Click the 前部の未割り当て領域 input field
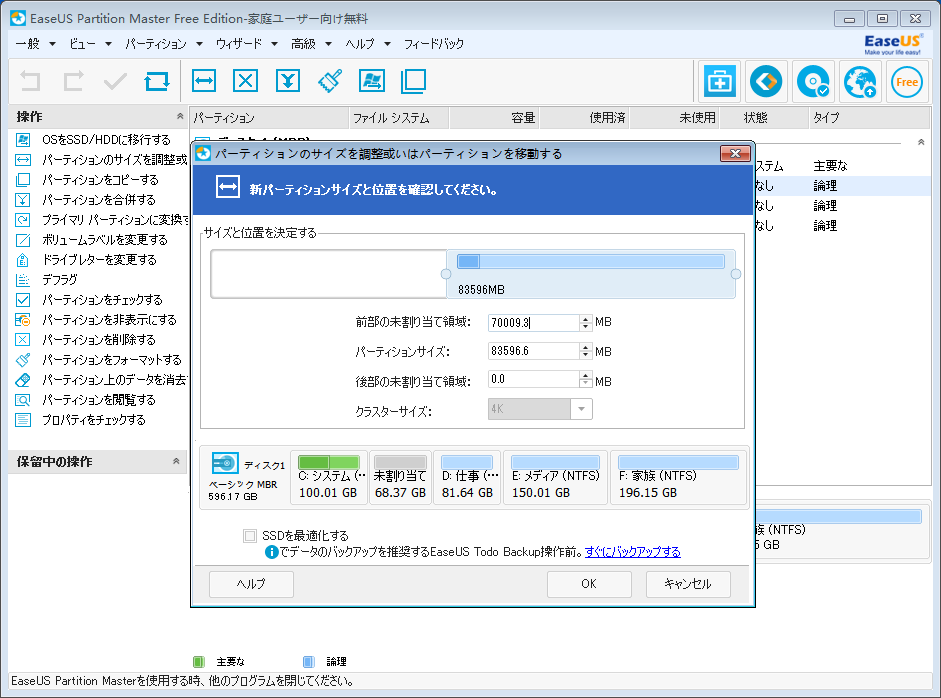941x698 pixels. coord(534,323)
